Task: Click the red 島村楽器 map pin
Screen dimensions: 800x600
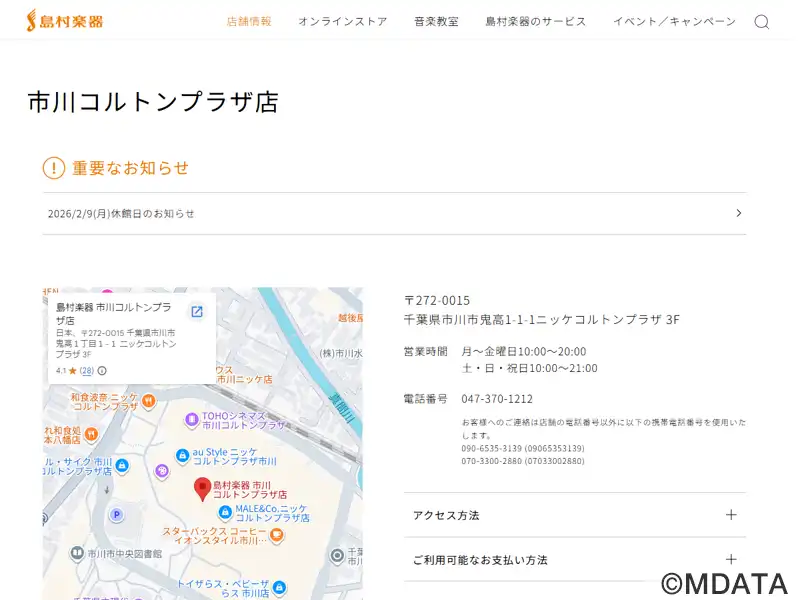Action: click(x=202, y=488)
